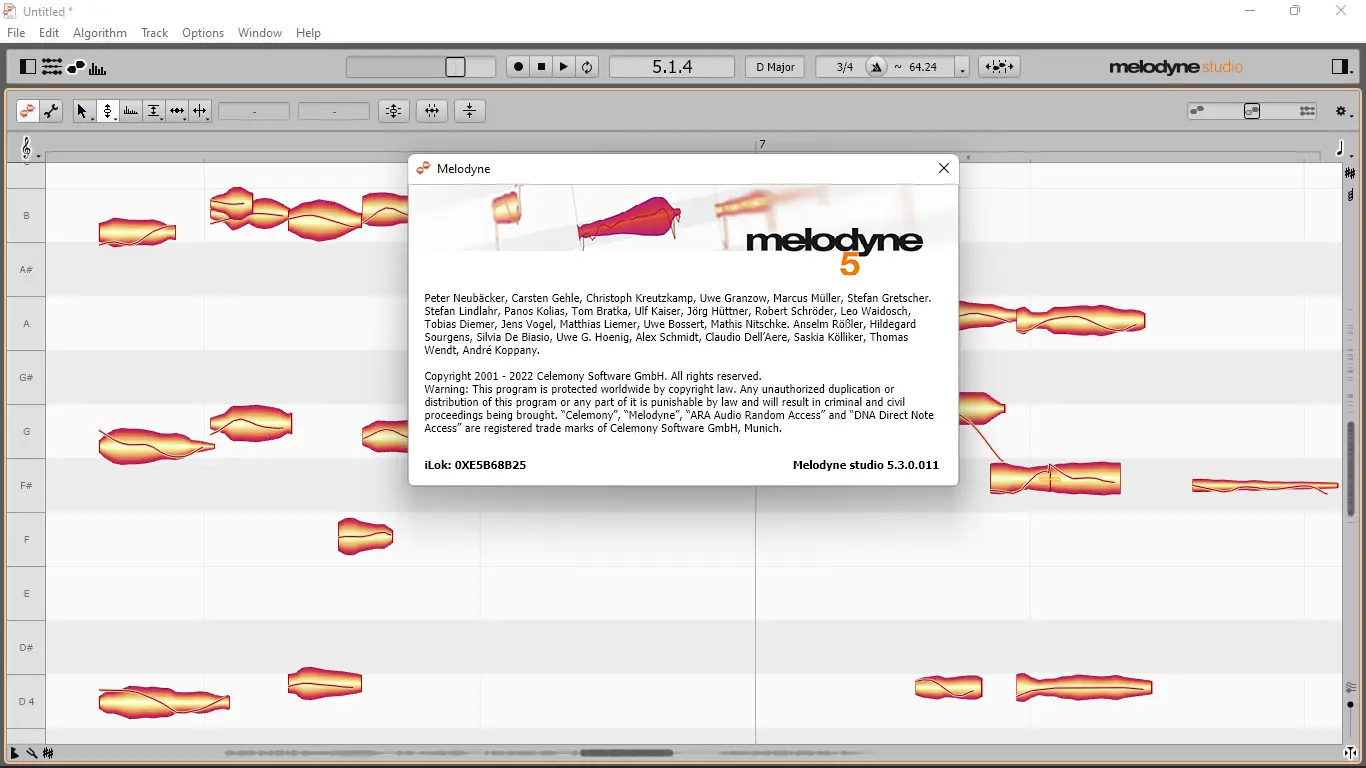Screen dimensions: 1366x768
Task: Select the Pitch tool
Action: click(108, 111)
